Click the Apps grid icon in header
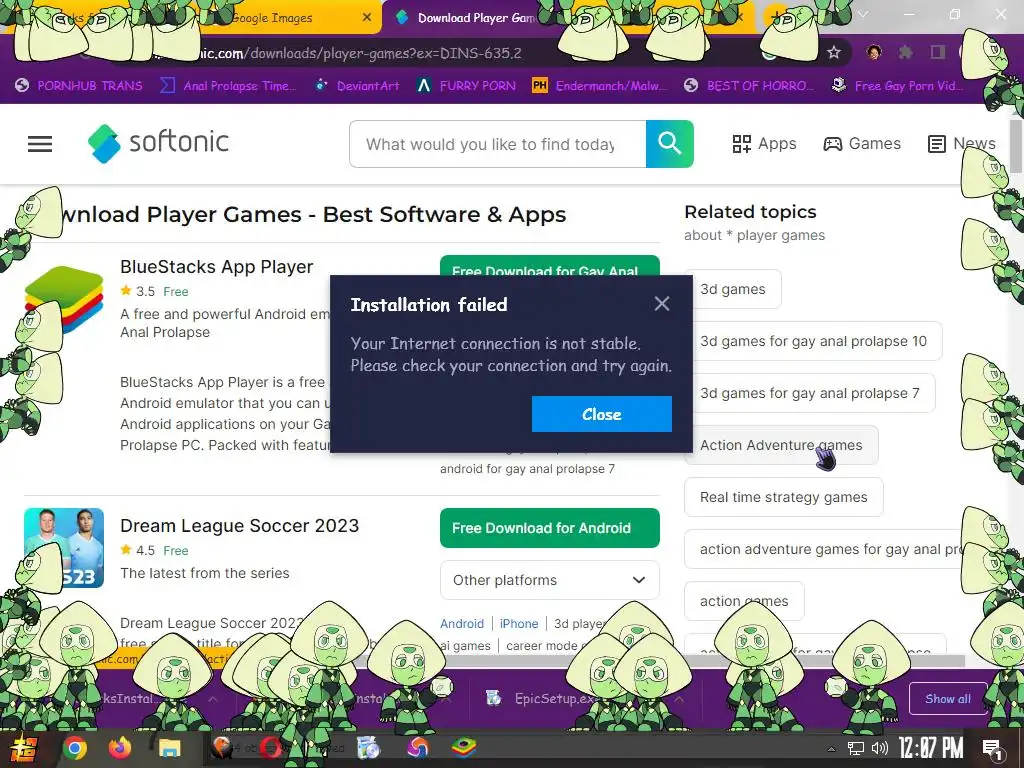The width and height of the screenshot is (1024, 768). (741, 144)
